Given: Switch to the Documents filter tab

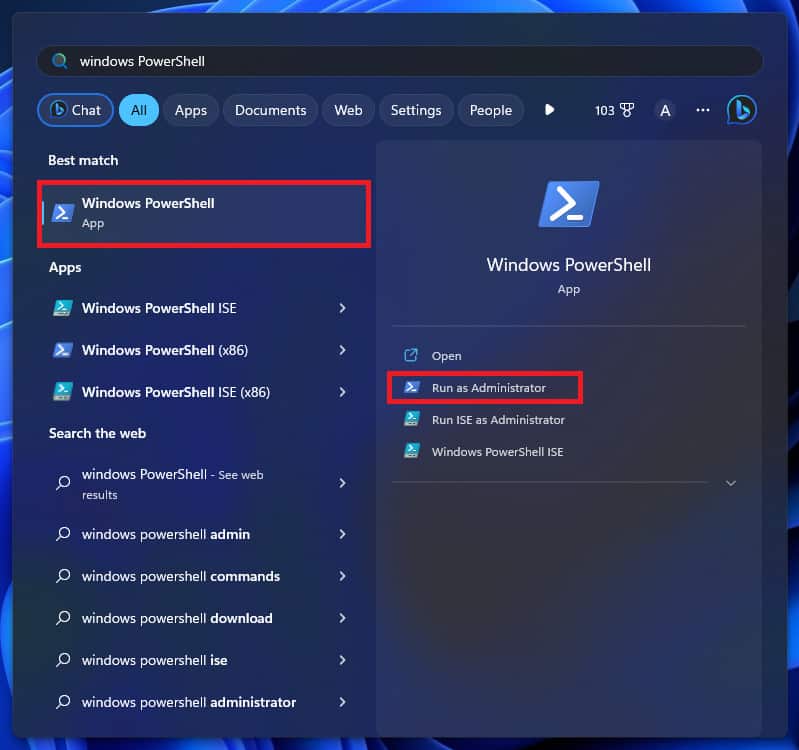Looking at the screenshot, I should (270, 110).
